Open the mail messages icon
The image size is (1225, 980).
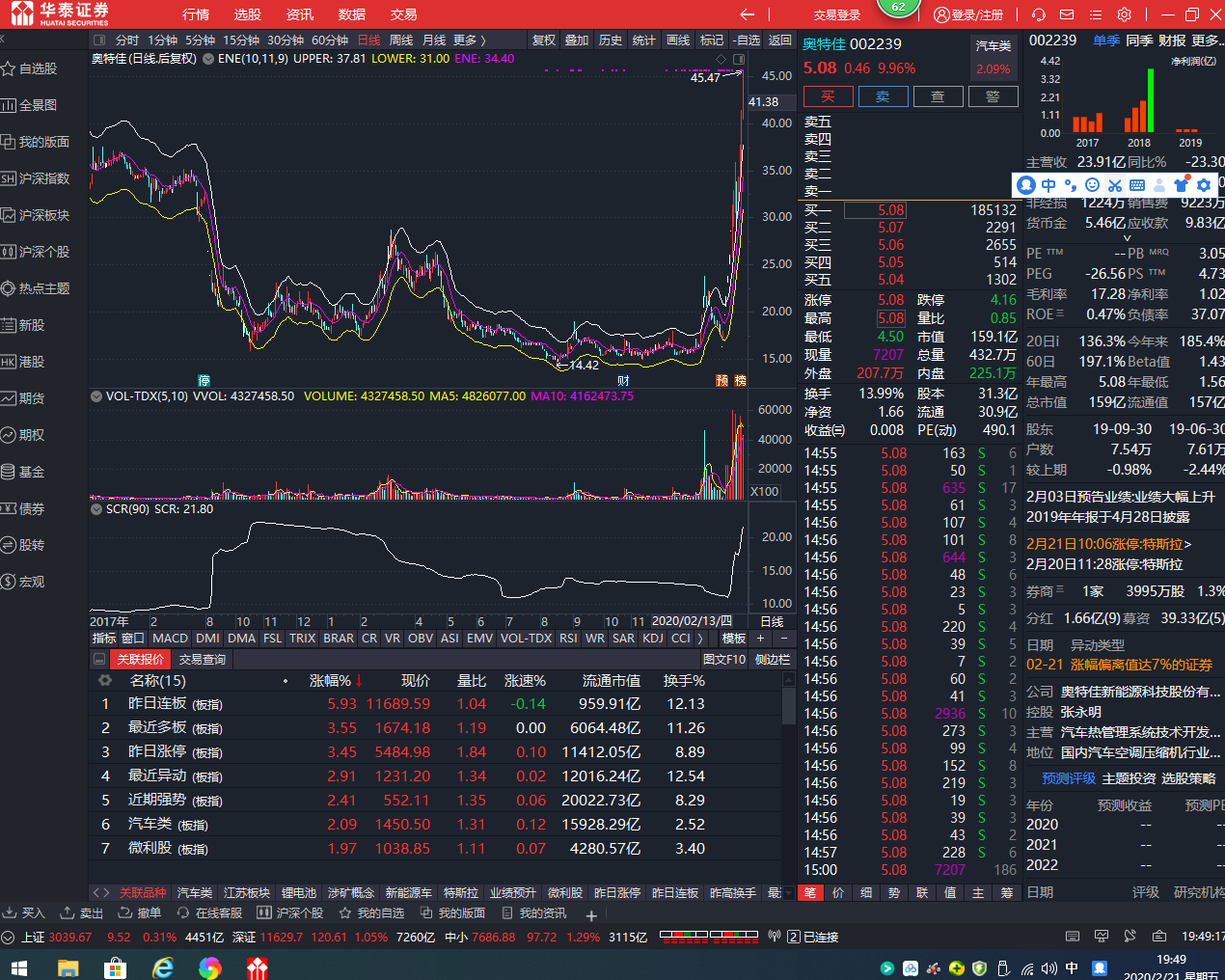point(1067,14)
